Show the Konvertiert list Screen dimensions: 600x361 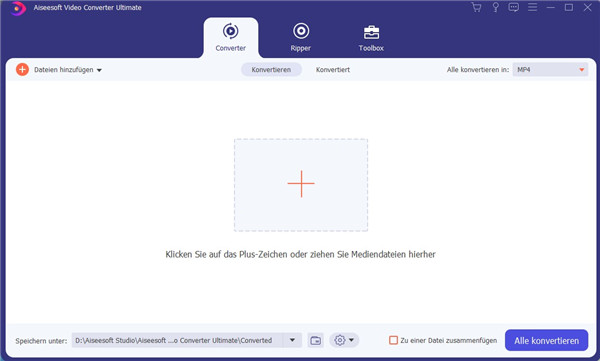point(333,70)
